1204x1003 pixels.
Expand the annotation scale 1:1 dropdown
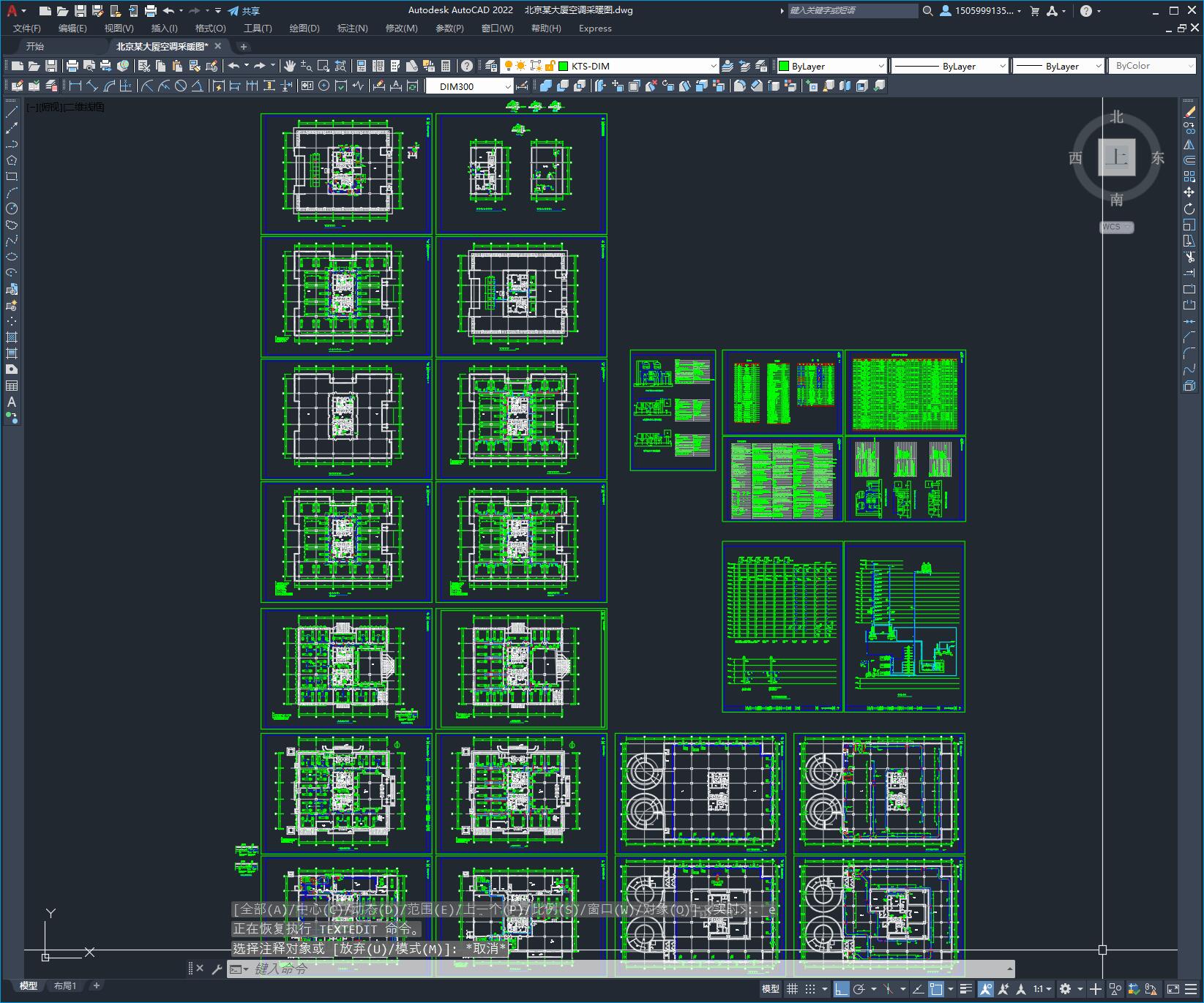(x=1042, y=989)
